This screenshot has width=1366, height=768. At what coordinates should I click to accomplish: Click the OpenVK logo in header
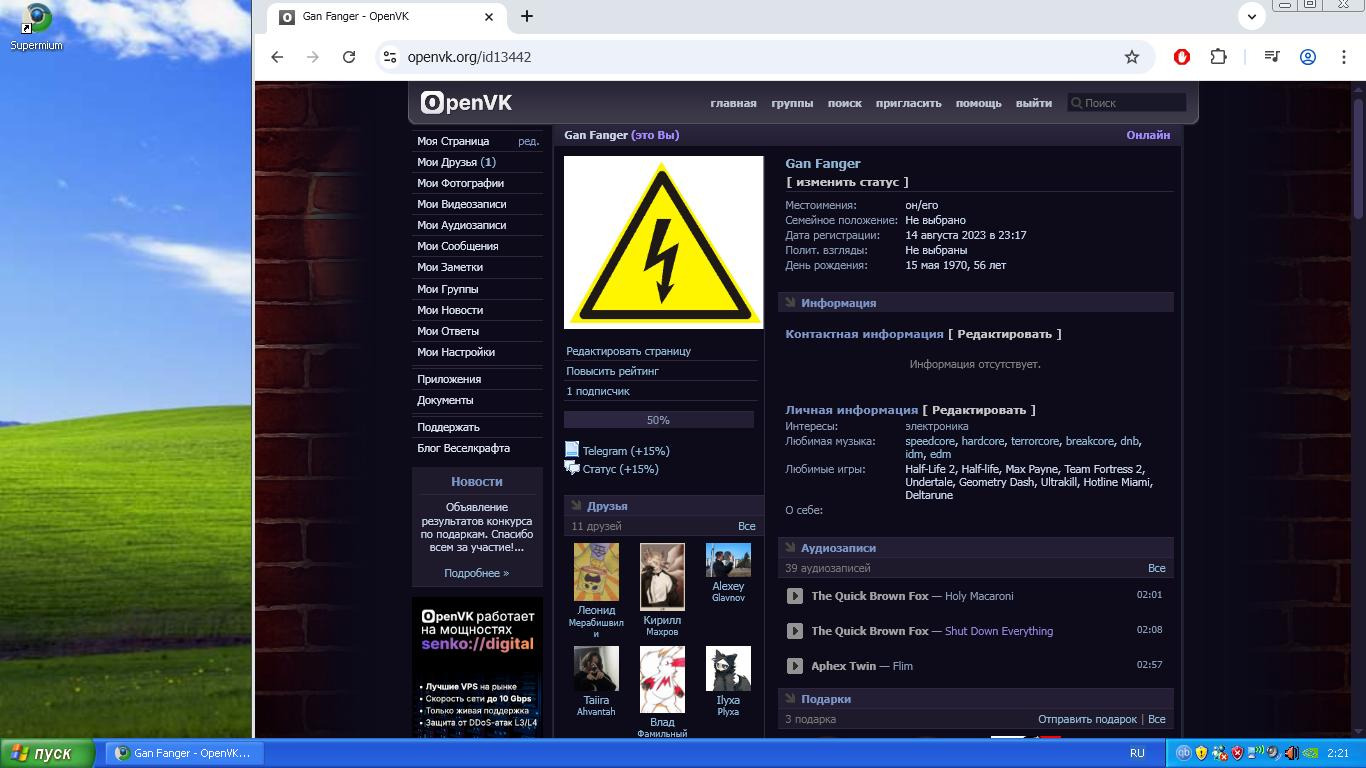(466, 102)
